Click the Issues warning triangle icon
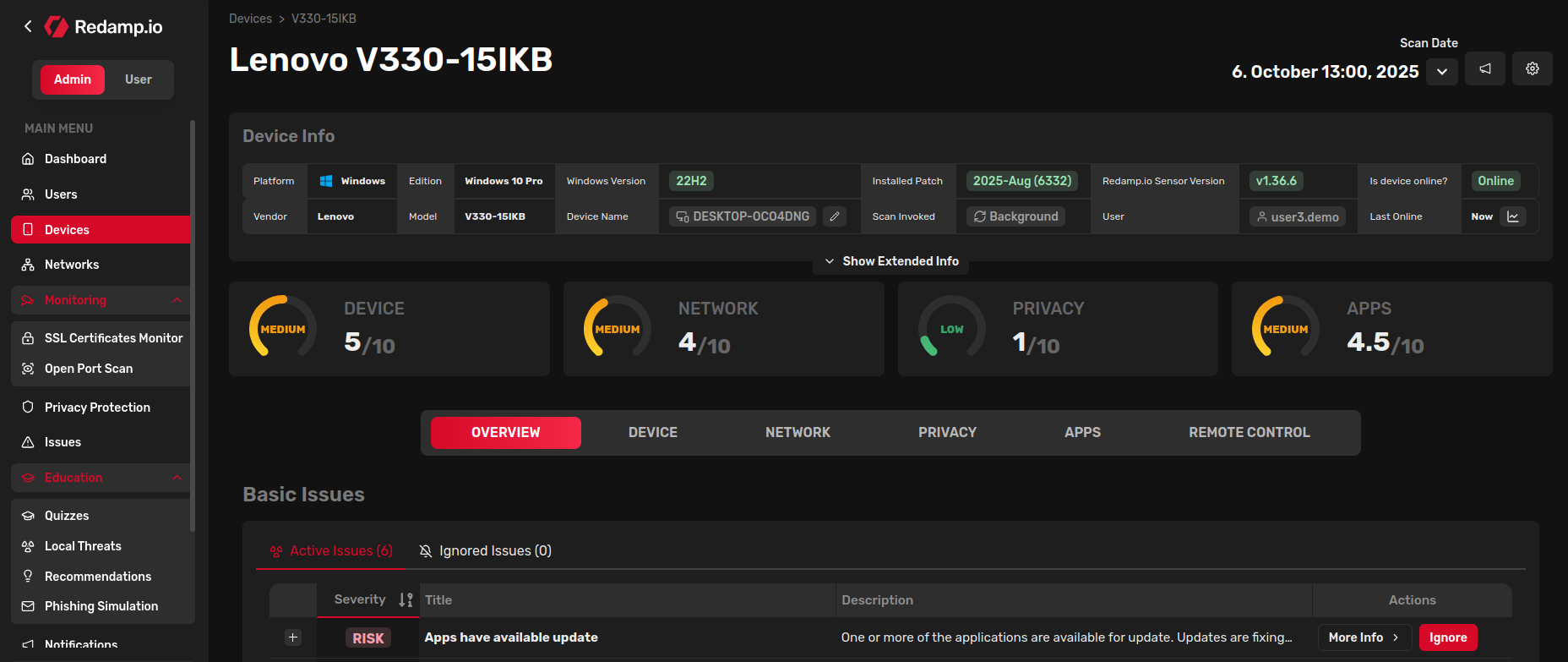Image resolution: width=1568 pixels, height=662 pixels. coord(28,442)
